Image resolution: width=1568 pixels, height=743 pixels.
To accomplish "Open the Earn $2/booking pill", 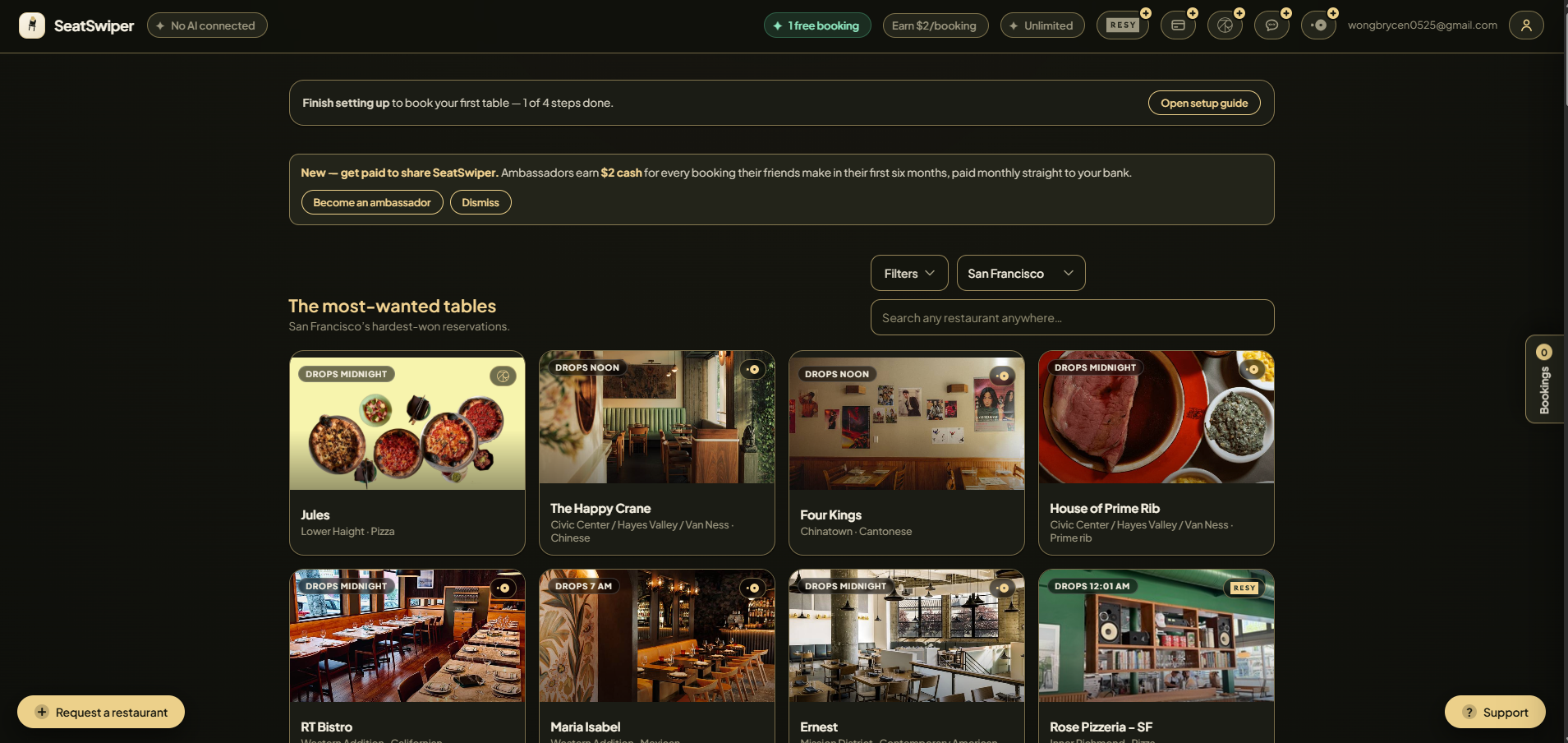I will click(936, 25).
